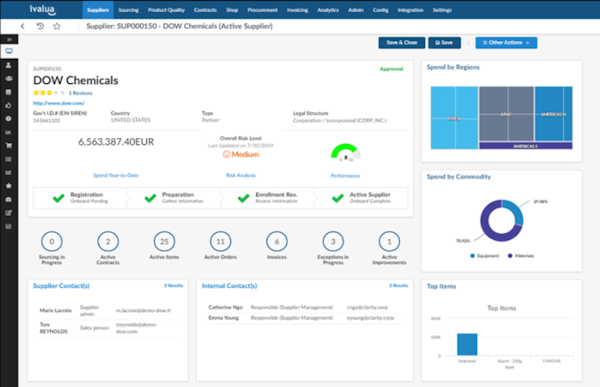Toggle Equipment legend in commodity chart
The width and height of the screenshot is (600, 387).
484,256
